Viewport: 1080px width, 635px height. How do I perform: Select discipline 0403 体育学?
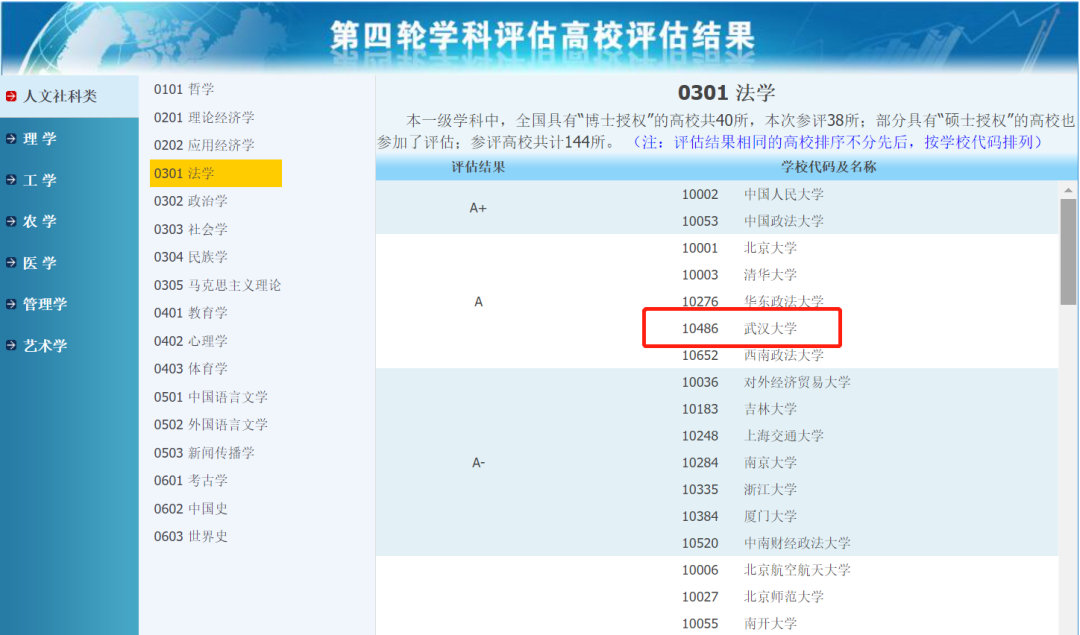pyautogui.click(x=191, y=368)
